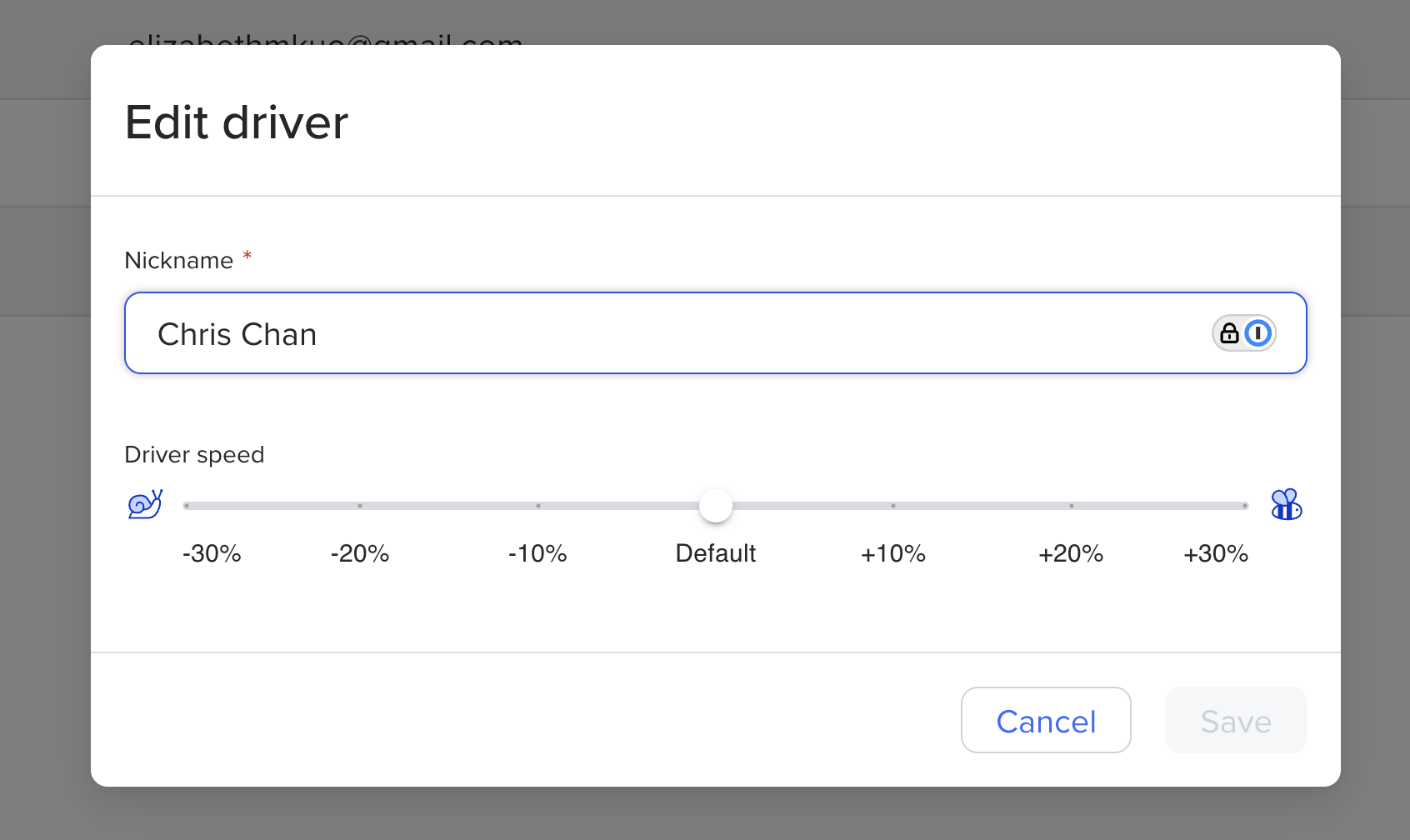Click the snail slow-speed icon
This screenshot has width=1410, height=840.
145,504
